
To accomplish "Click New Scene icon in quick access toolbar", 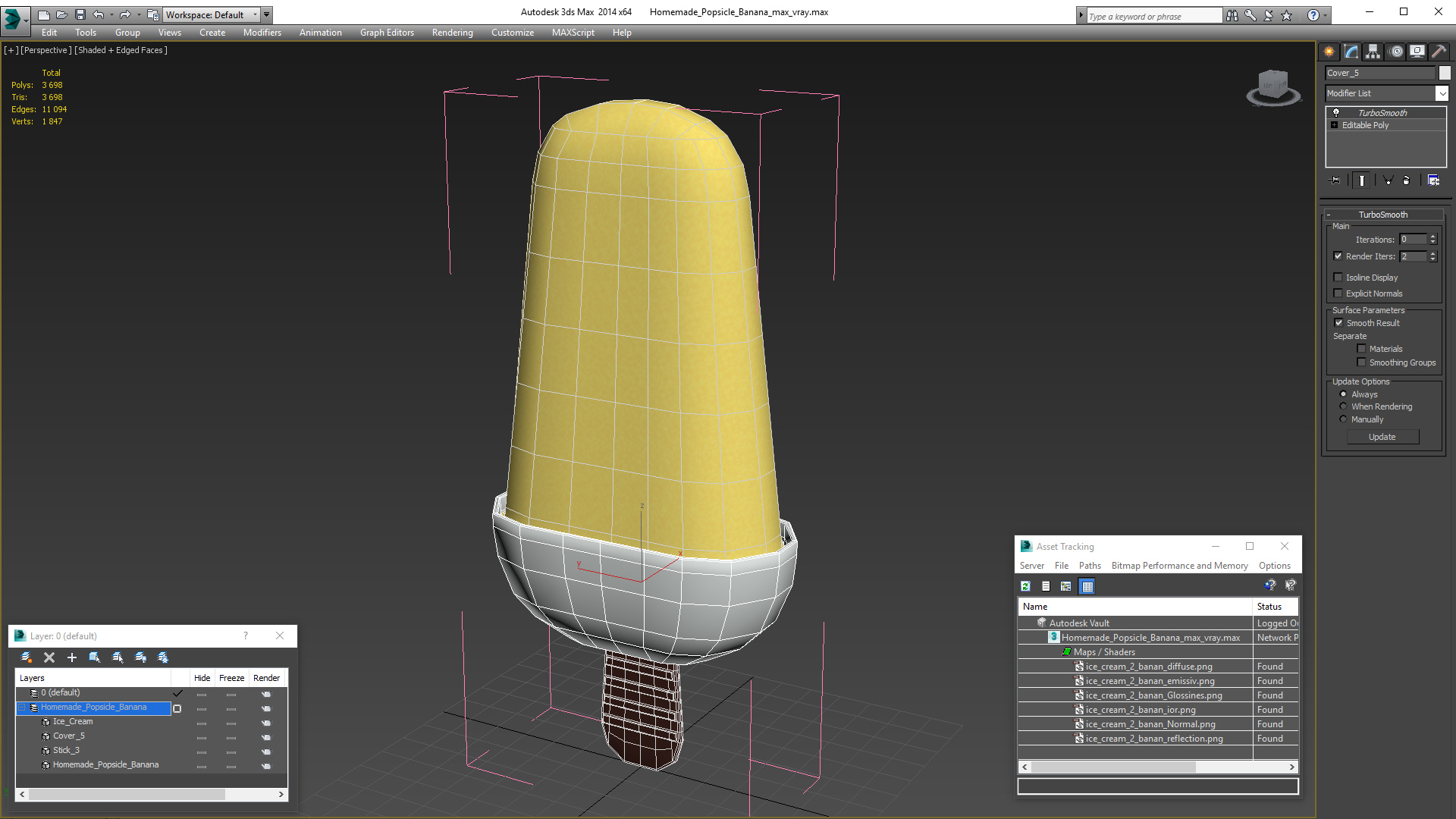I will (x=43, y=14).
